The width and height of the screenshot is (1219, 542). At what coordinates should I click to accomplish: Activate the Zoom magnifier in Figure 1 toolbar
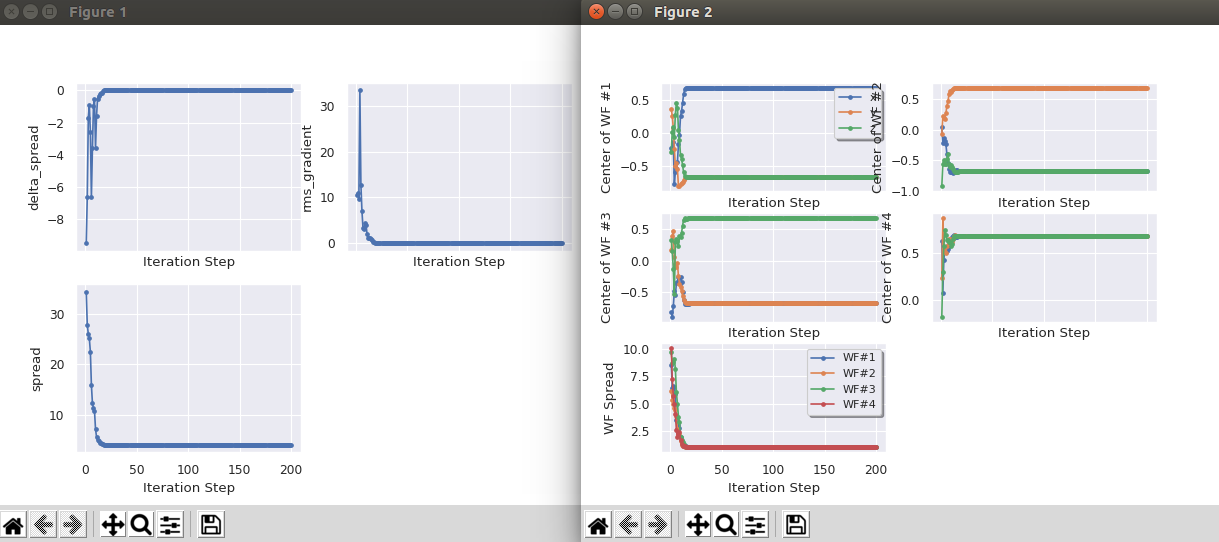tap(141, 524)
